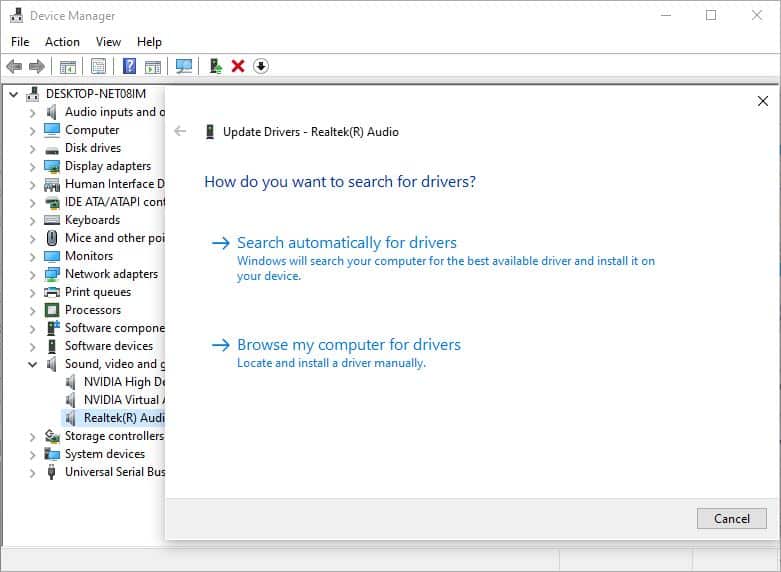This screenshot has height=572, width=781.
Task: Collapse the Sound, video and game controllers node
Action: tap(32, 364)
